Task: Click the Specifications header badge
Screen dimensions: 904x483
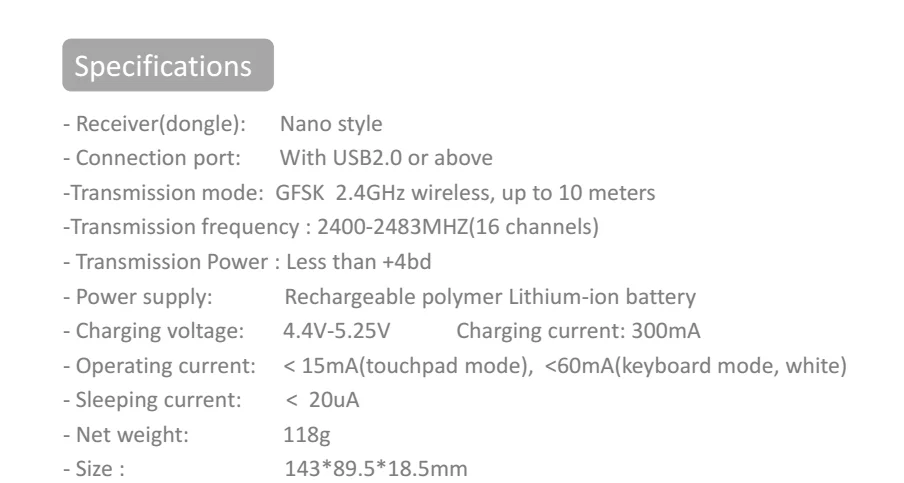Action: [167, 67]
